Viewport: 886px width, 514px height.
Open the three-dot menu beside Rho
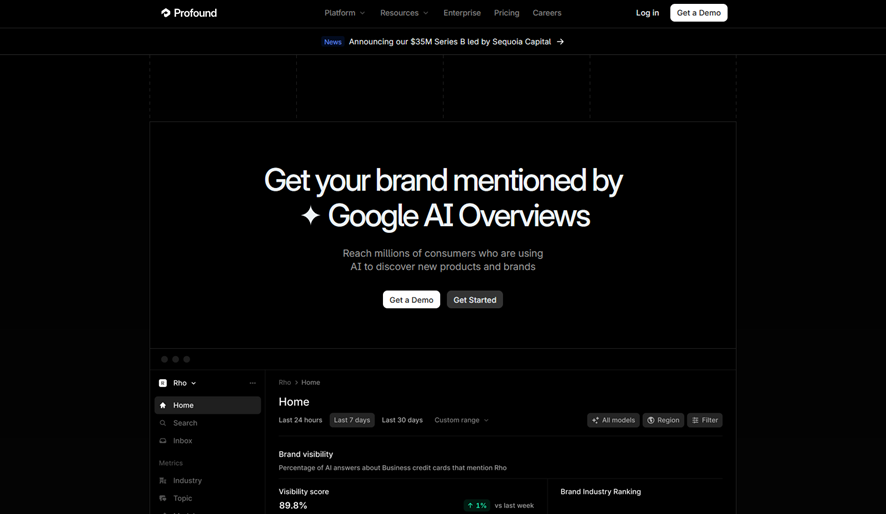[x=253, y=383]
